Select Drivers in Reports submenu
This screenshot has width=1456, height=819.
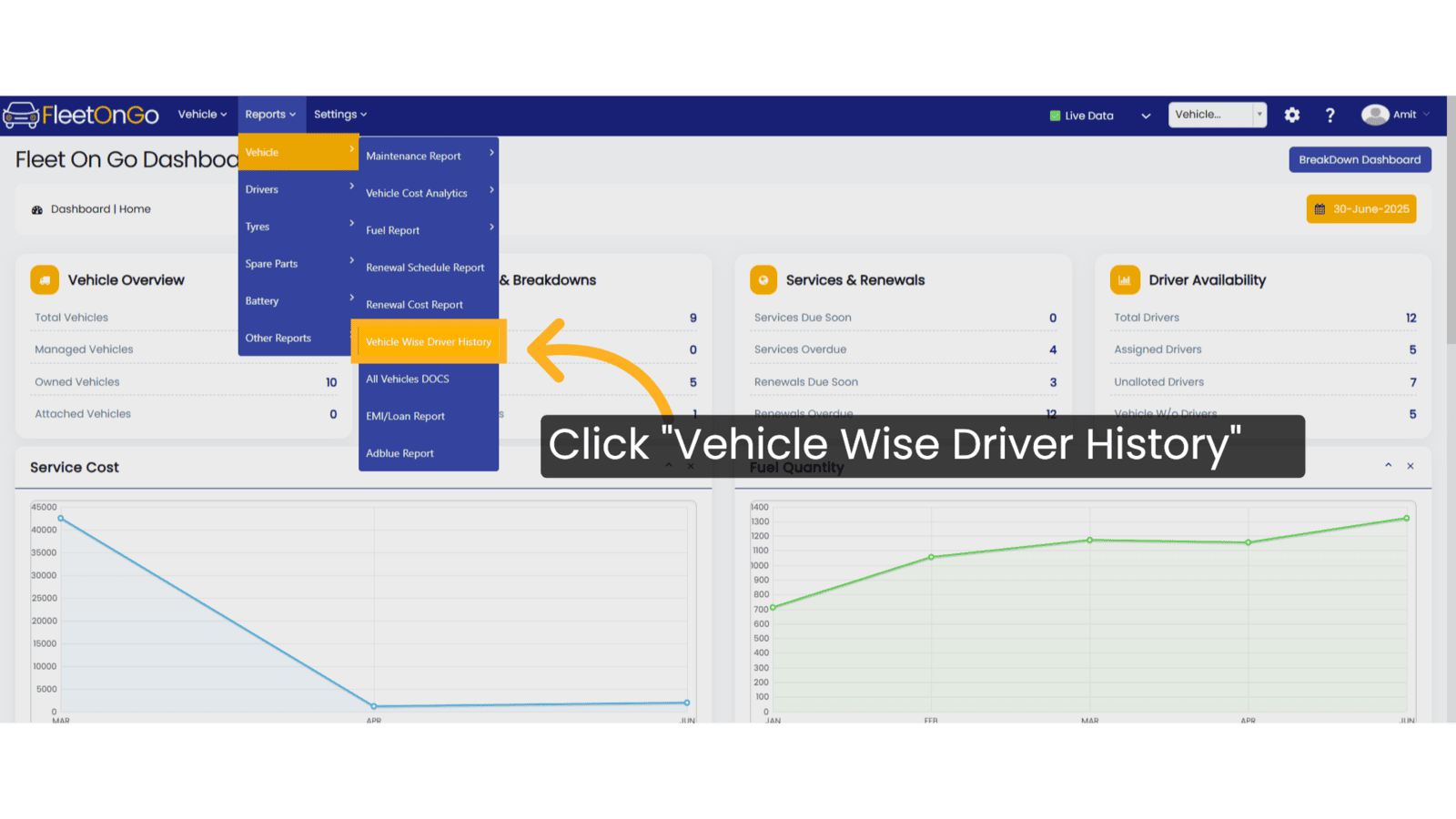pyautogui.click(x=298, y=189)
